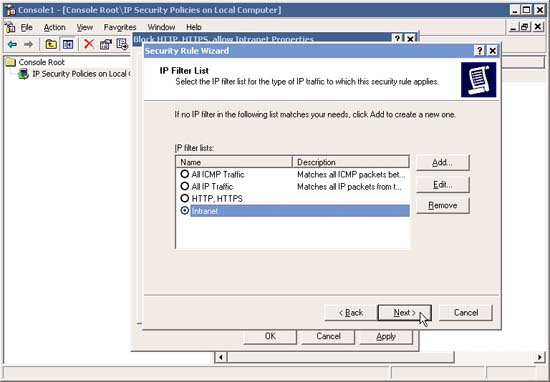
Task: Click the 'Matches all IP packets' description
Action: (349, 187)
